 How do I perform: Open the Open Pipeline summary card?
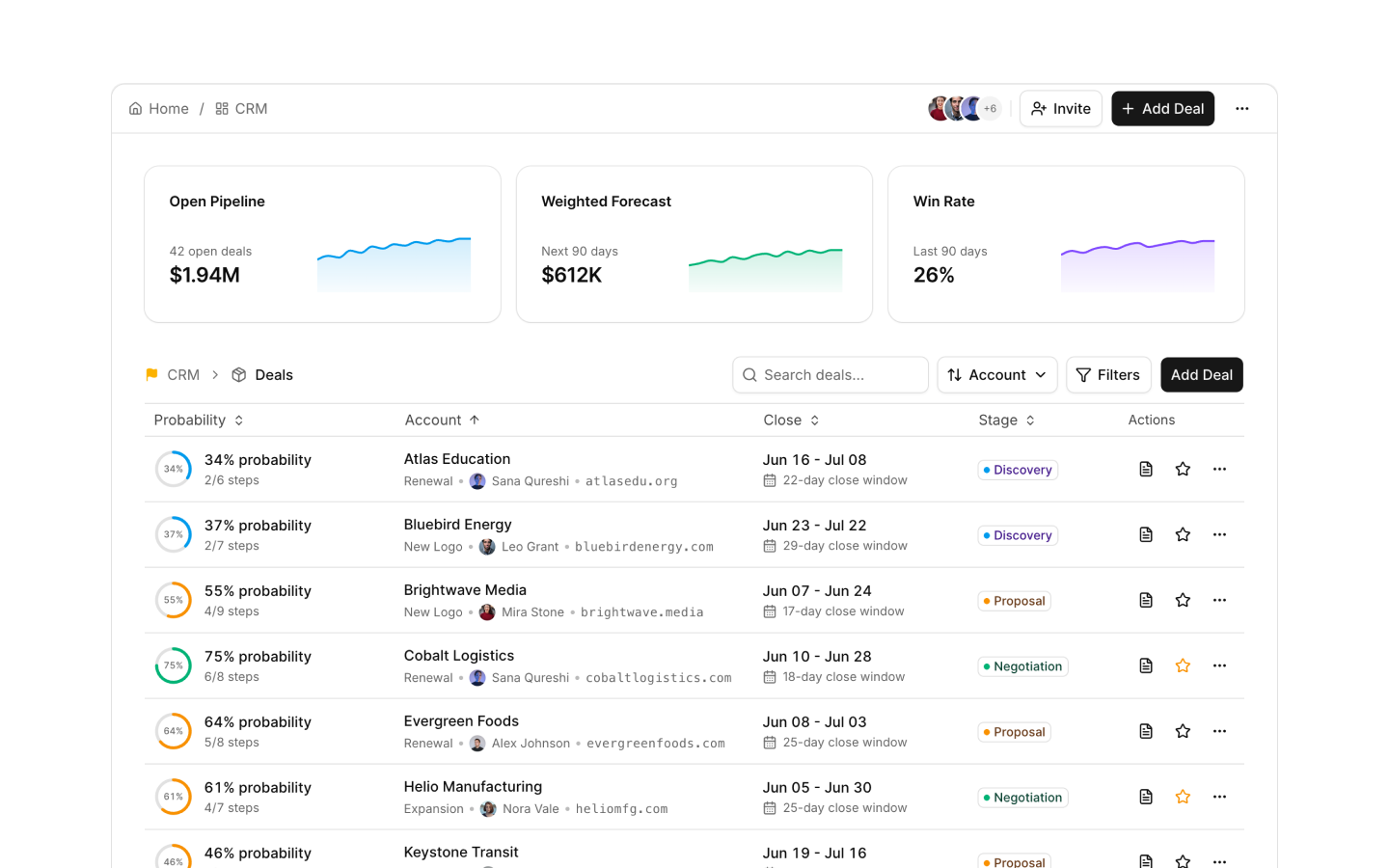[x=322, y=244]
